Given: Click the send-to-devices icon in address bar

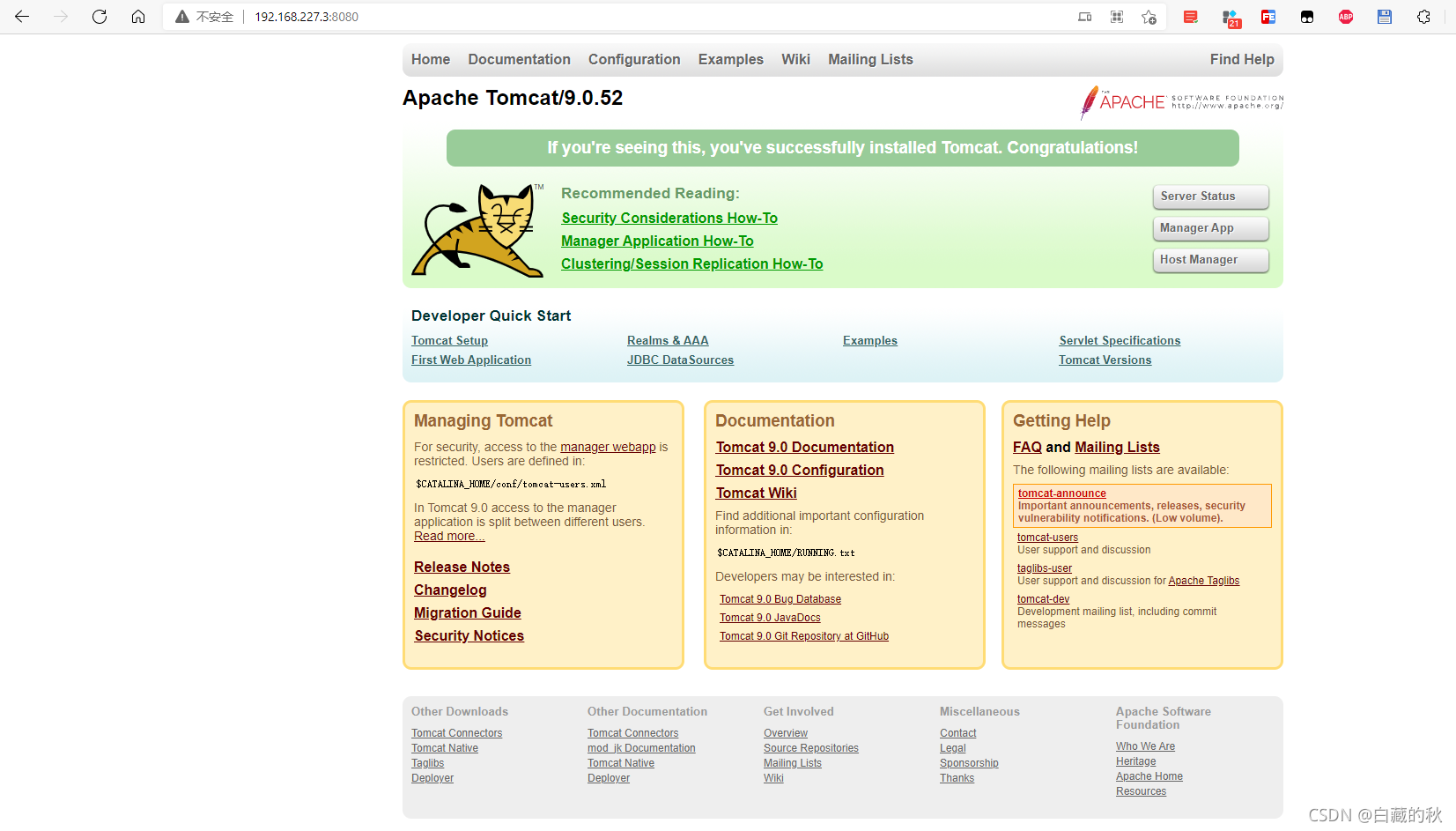Looking at the screenshot, I should (1085, 17).
